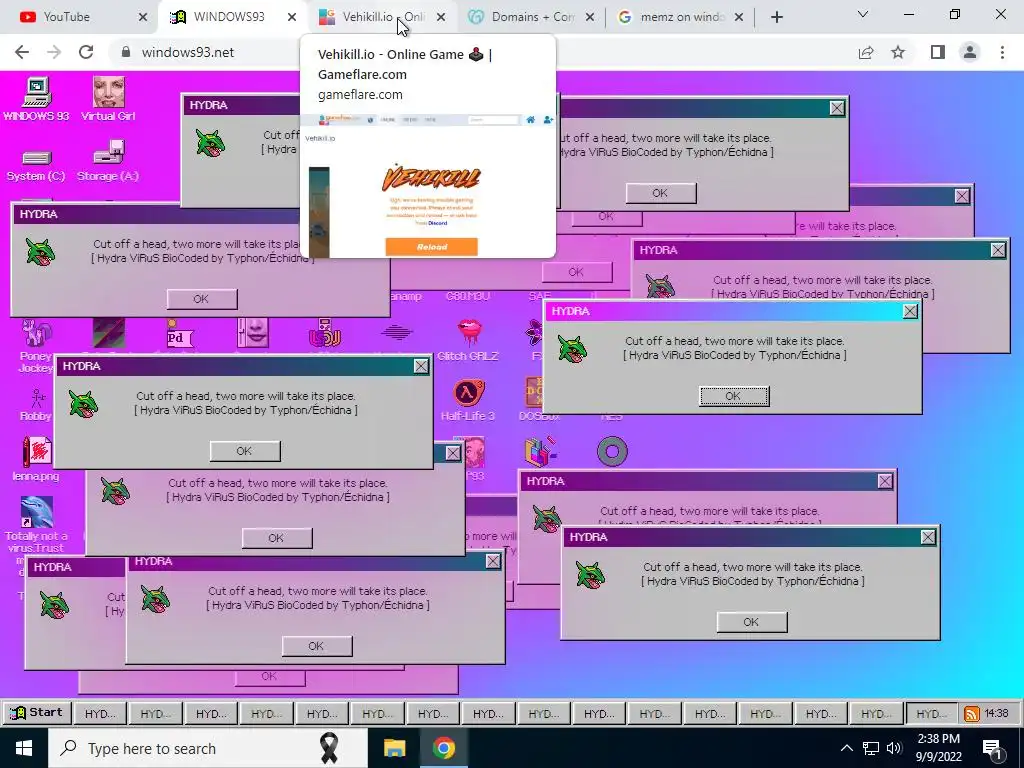1024x768 pixels.
Task: Open the lenna.png file icon
Action: tap(36, 458)
